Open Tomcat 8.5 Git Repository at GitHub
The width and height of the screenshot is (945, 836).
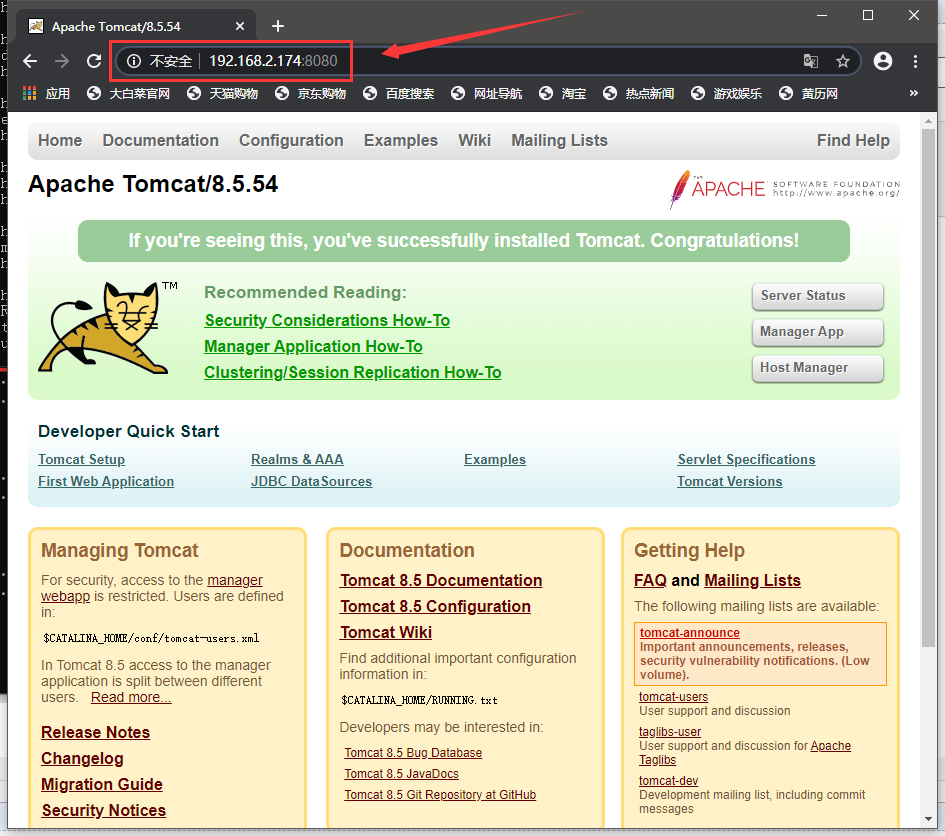click(440, 795)
